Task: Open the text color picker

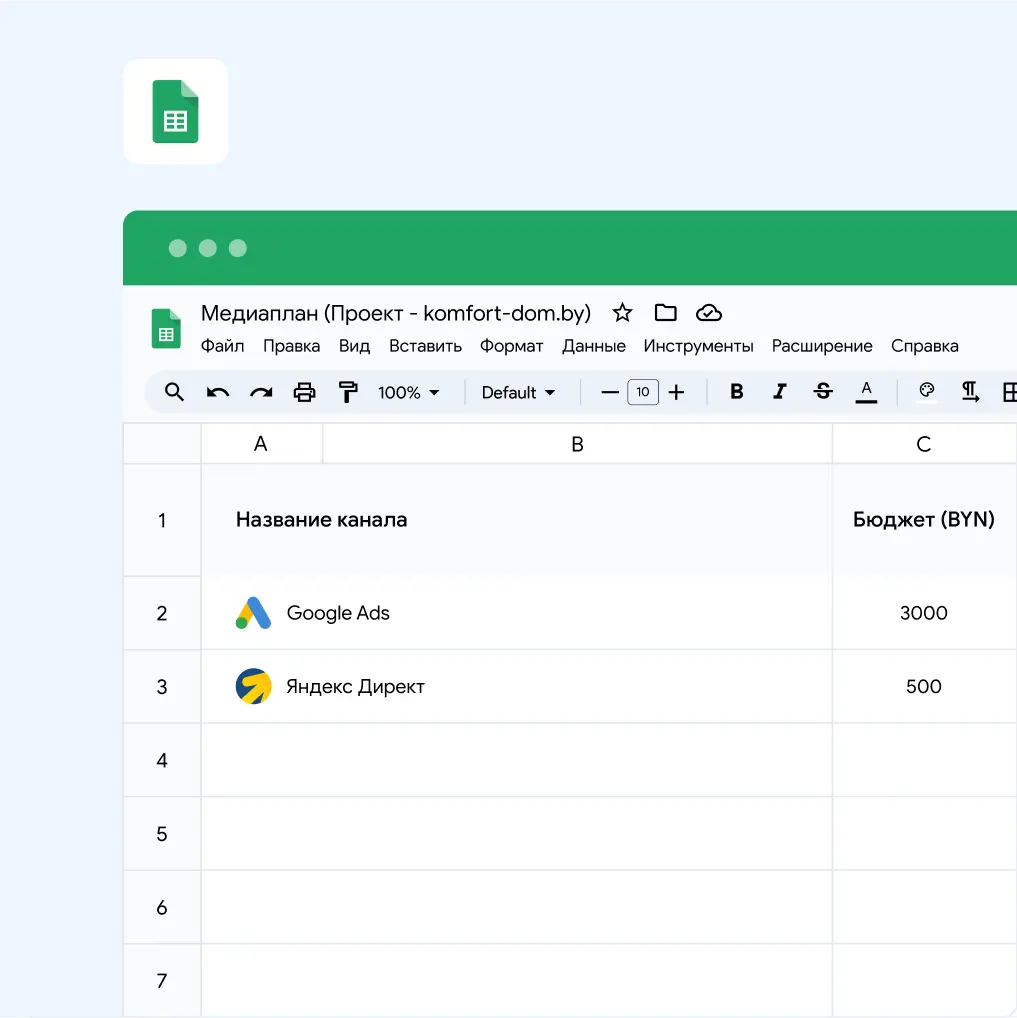Action: 866,392
